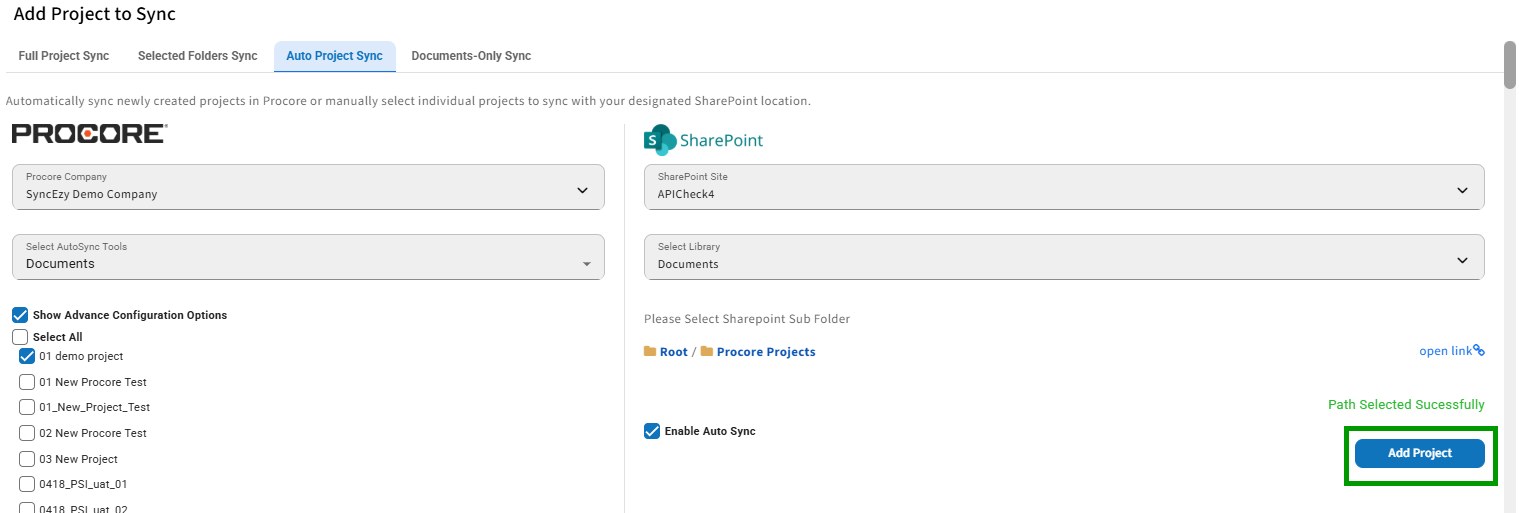This screenshot has width=1519, height=513.
Task: Click the Add Project button
Action: [1420, 453]
